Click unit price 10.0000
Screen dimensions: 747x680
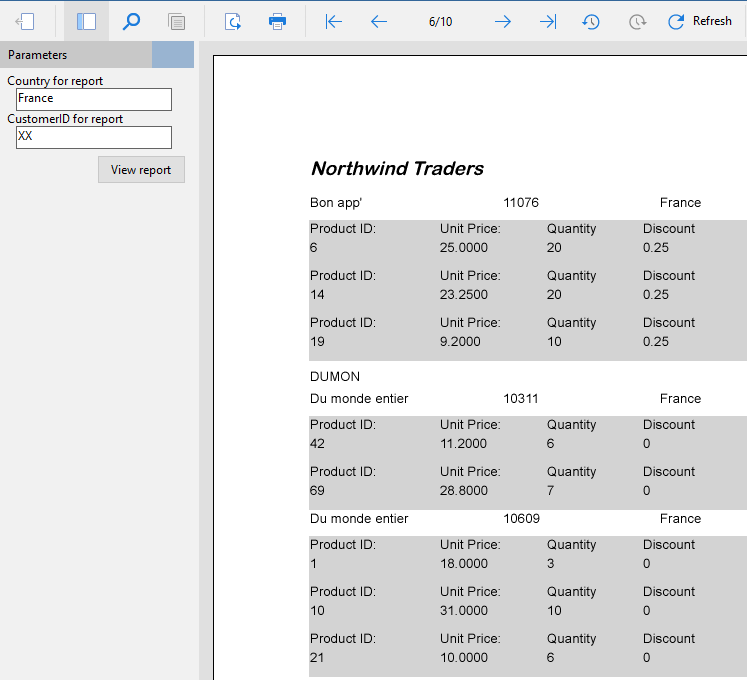[464, 658]
